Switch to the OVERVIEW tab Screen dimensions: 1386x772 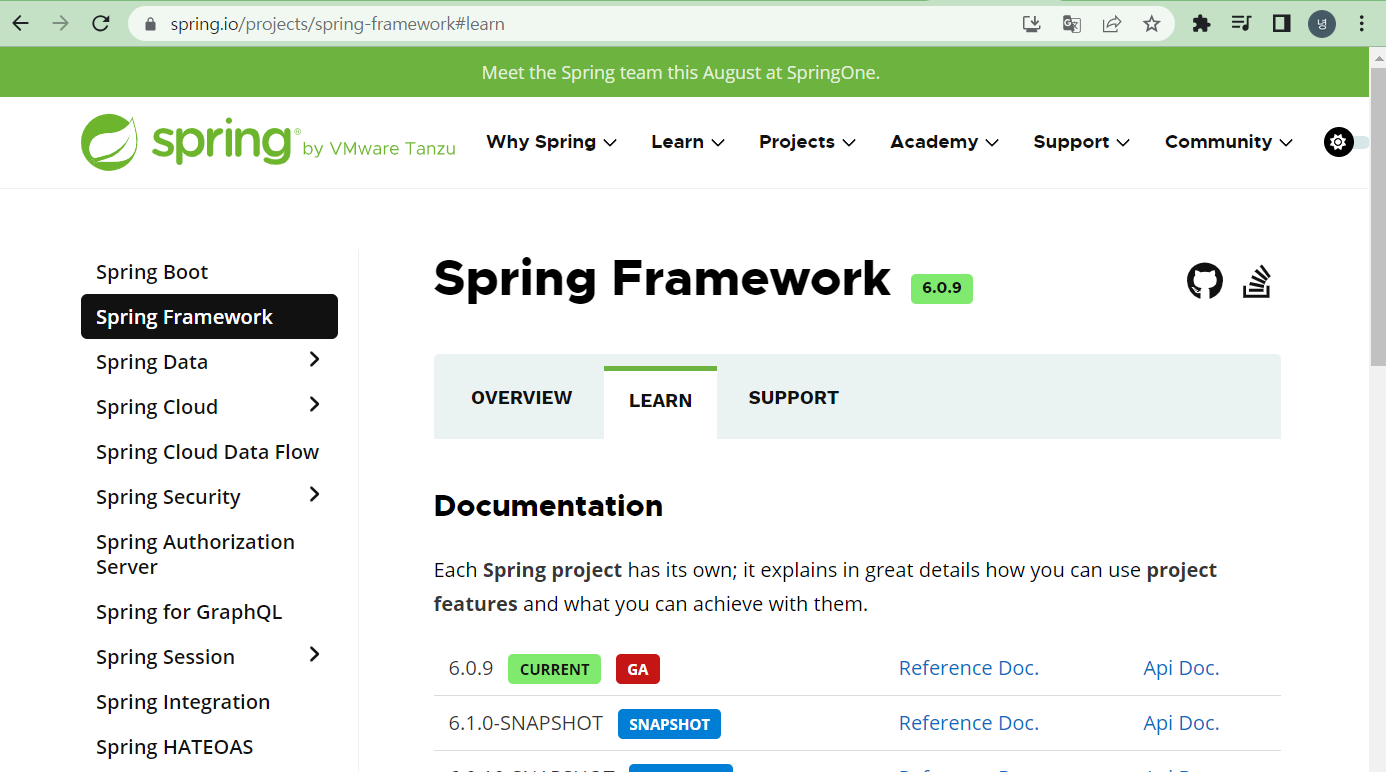tap(522, 398)
